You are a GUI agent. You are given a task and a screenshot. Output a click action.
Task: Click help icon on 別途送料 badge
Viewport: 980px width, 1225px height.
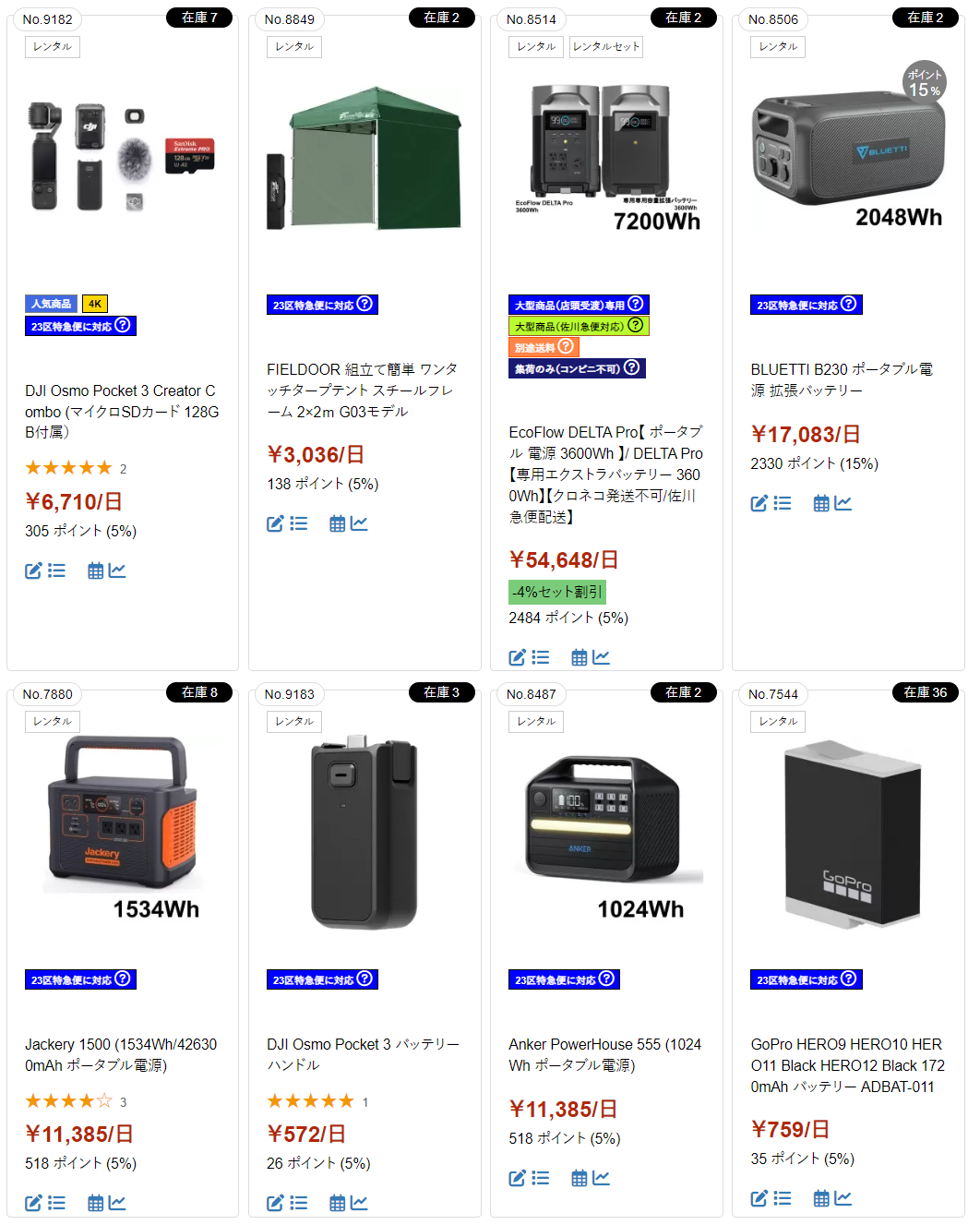pos(566,346)
